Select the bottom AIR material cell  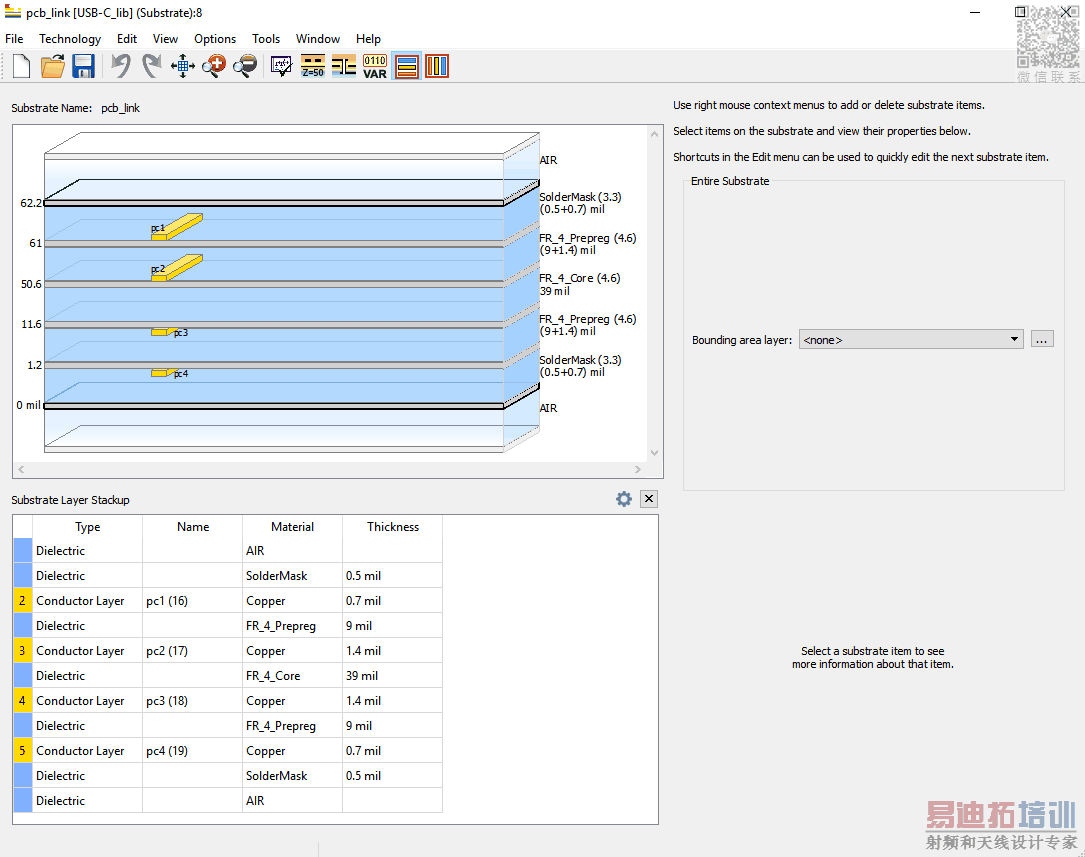[x=292, y=800]
